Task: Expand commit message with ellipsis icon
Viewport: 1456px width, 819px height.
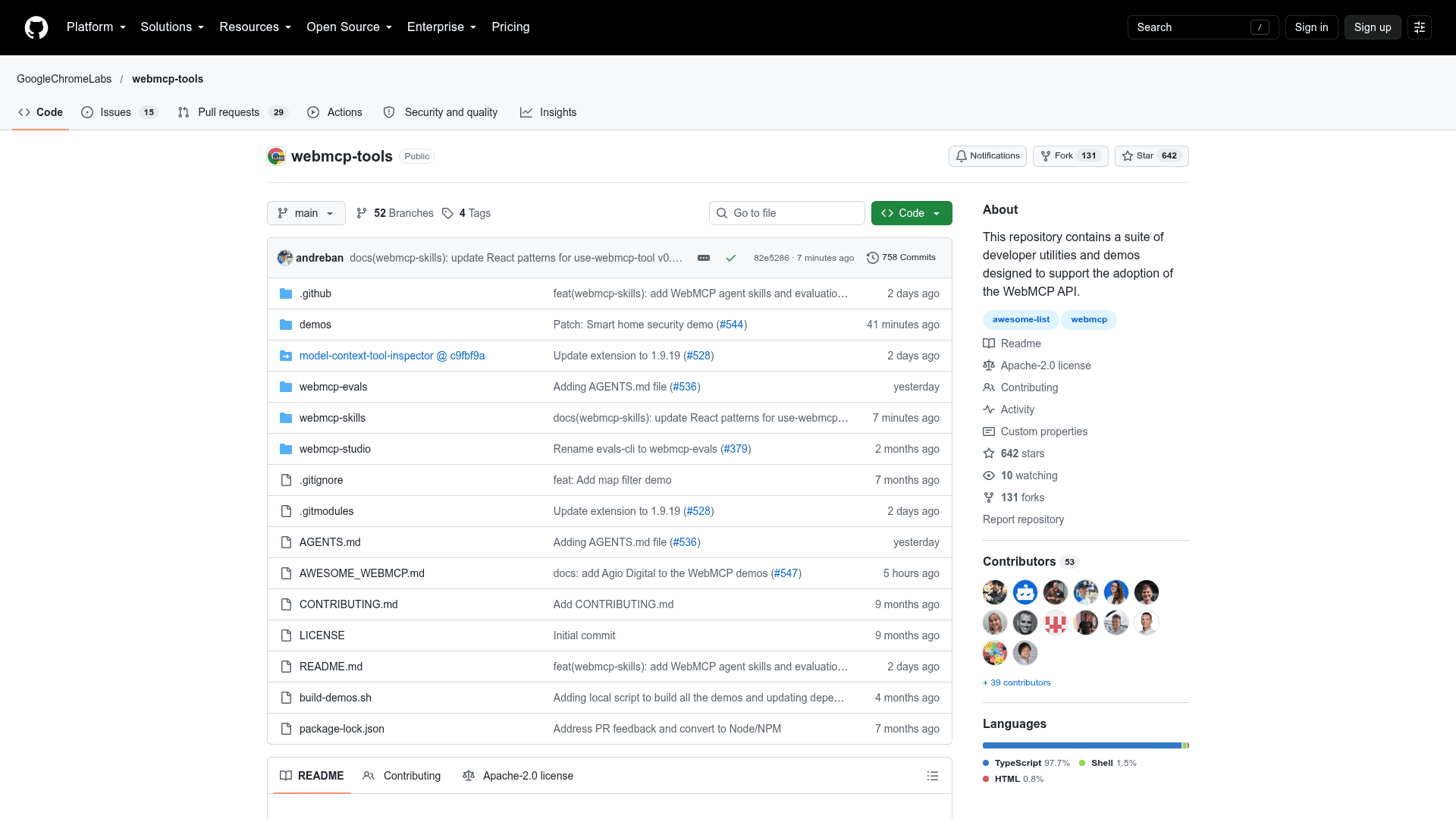Action: 704,258
